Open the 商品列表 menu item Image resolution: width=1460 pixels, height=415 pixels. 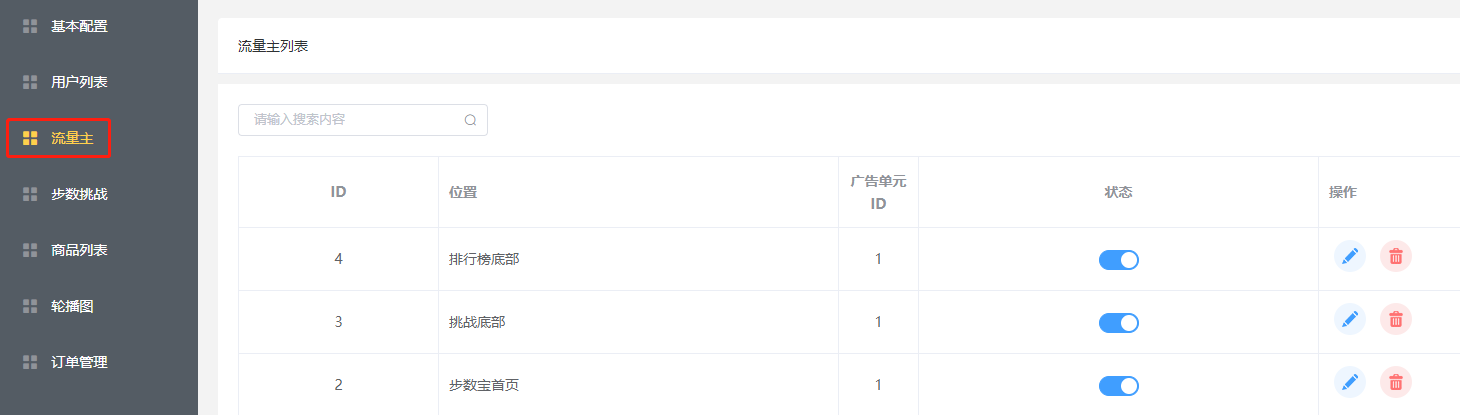pyautogui.click(x=79, y=250)
